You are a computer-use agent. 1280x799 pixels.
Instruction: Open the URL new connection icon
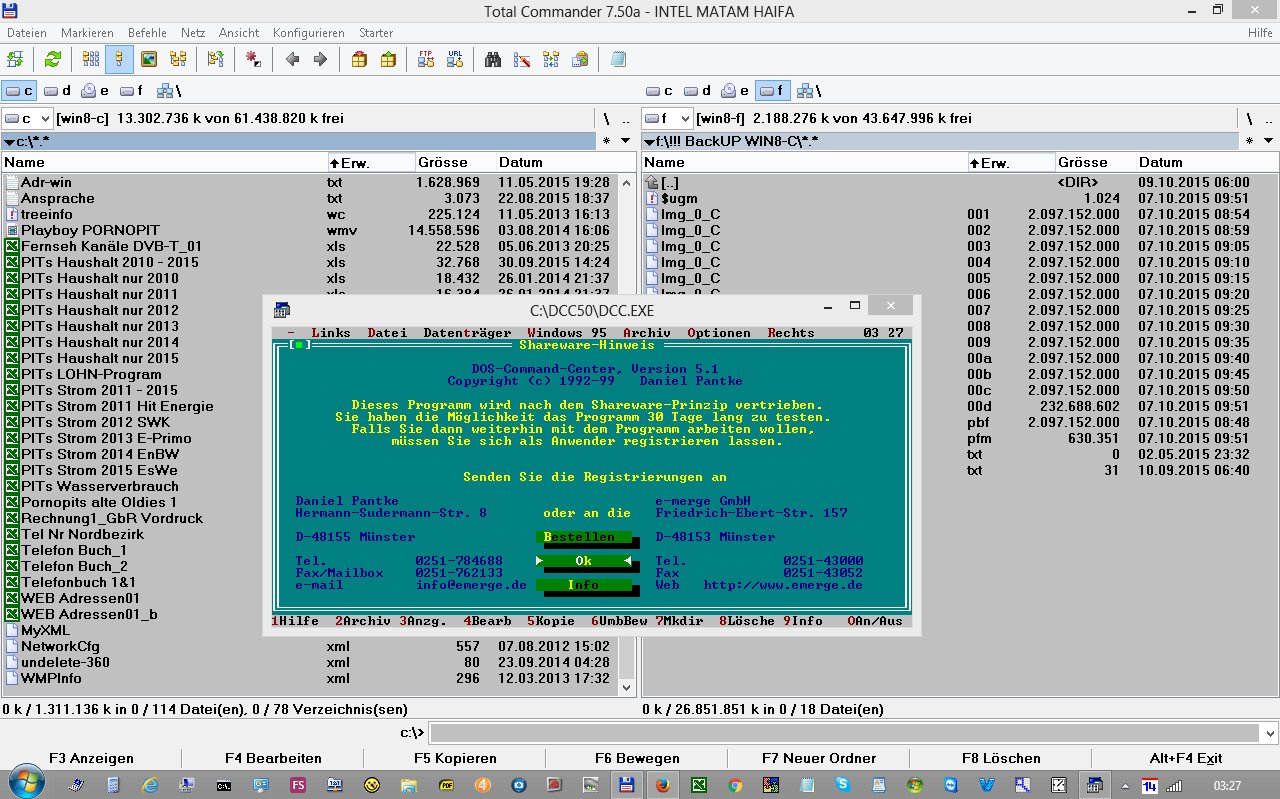(x=455, y=59)
